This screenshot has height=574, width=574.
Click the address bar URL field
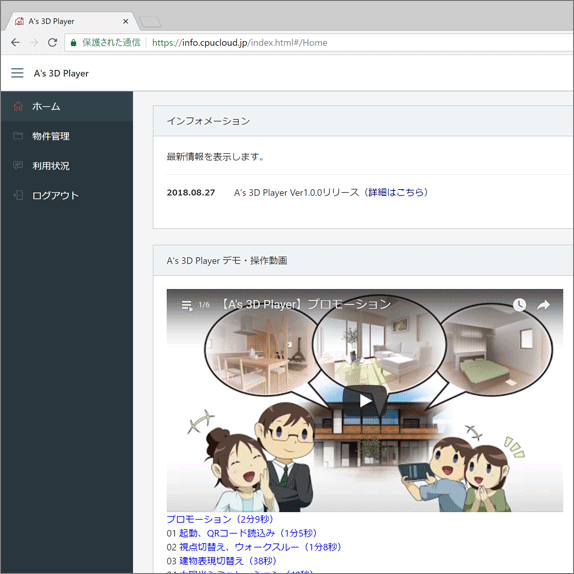[x=318, y=42]
